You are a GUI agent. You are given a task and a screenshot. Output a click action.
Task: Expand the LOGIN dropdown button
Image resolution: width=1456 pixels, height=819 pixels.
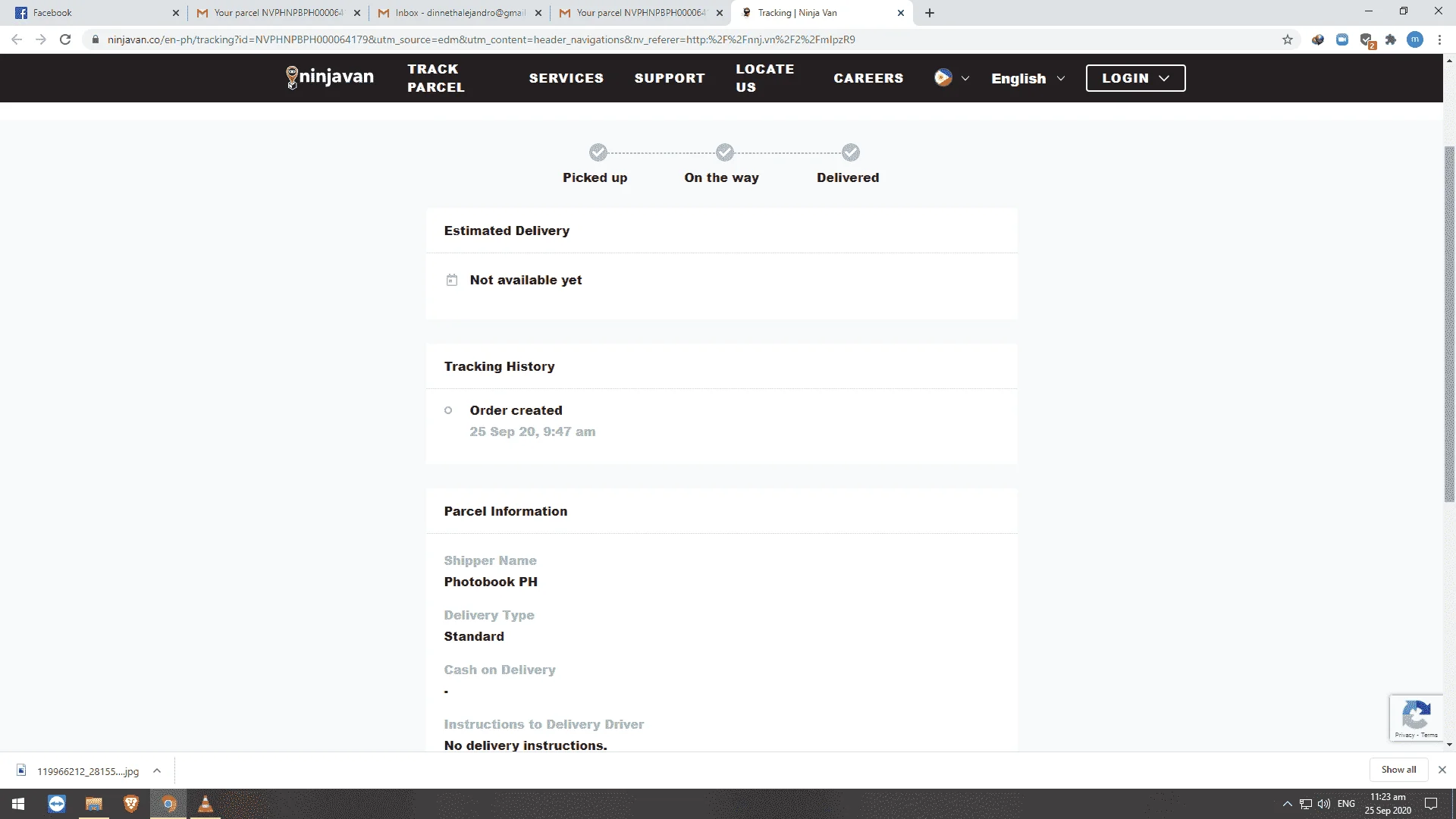tap(1135, 78)
